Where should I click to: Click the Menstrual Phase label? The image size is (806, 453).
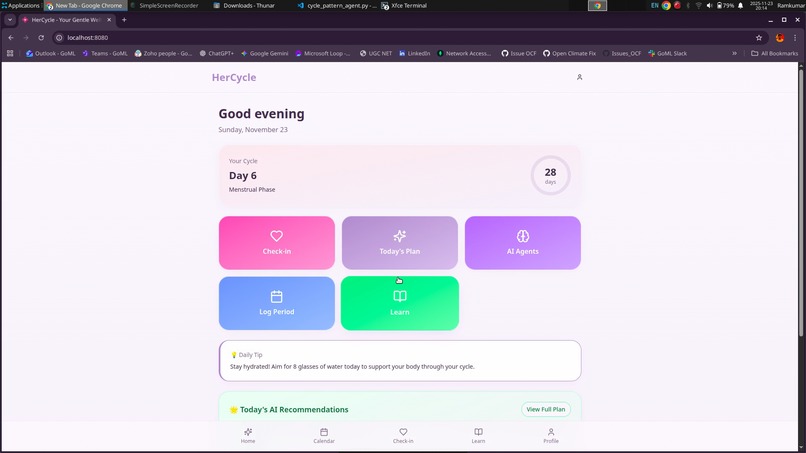pyautogui.click(x=252, y=189)
